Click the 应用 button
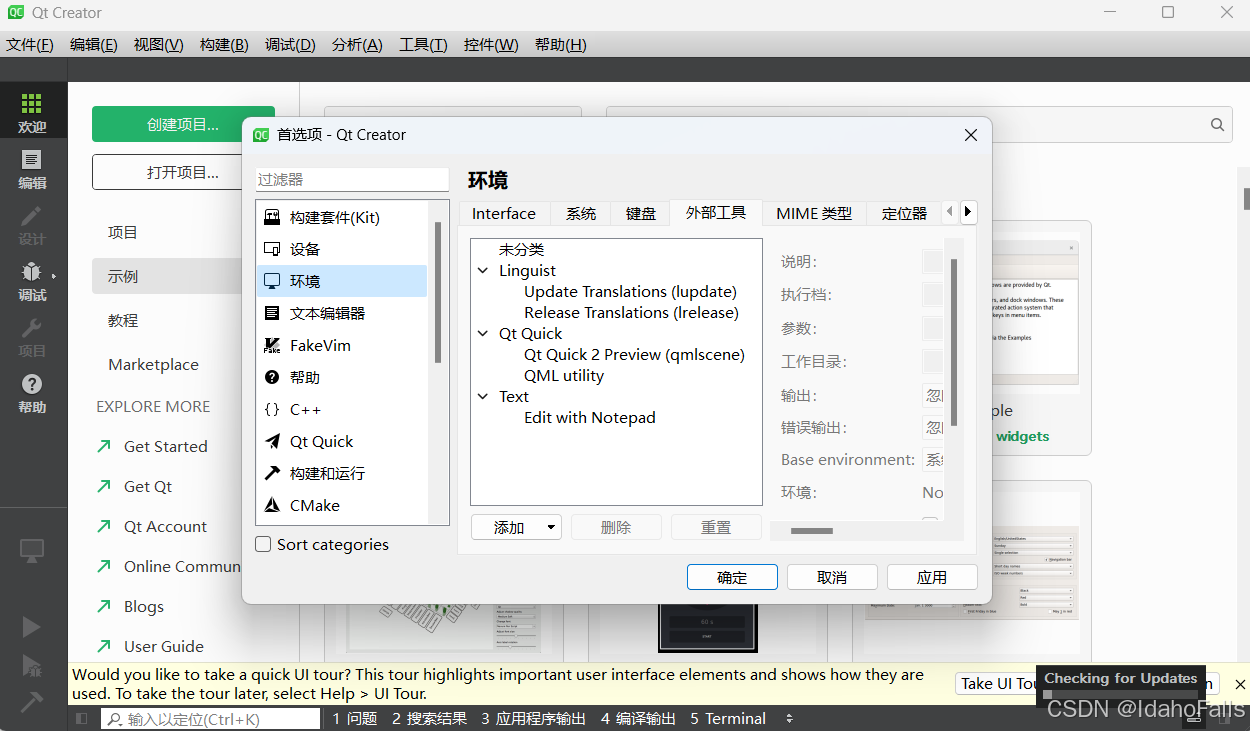 932,577
